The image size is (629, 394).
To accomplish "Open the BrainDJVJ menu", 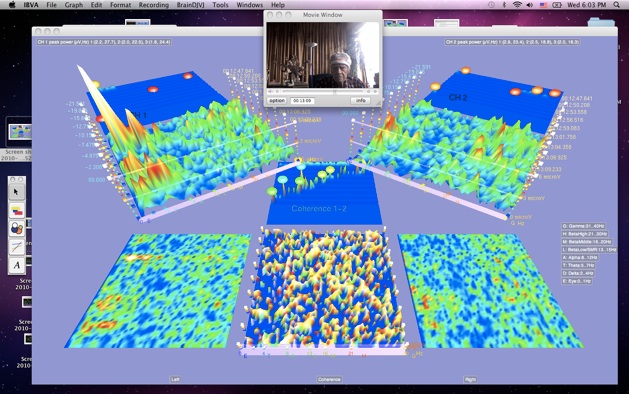I will pos(191,5).
